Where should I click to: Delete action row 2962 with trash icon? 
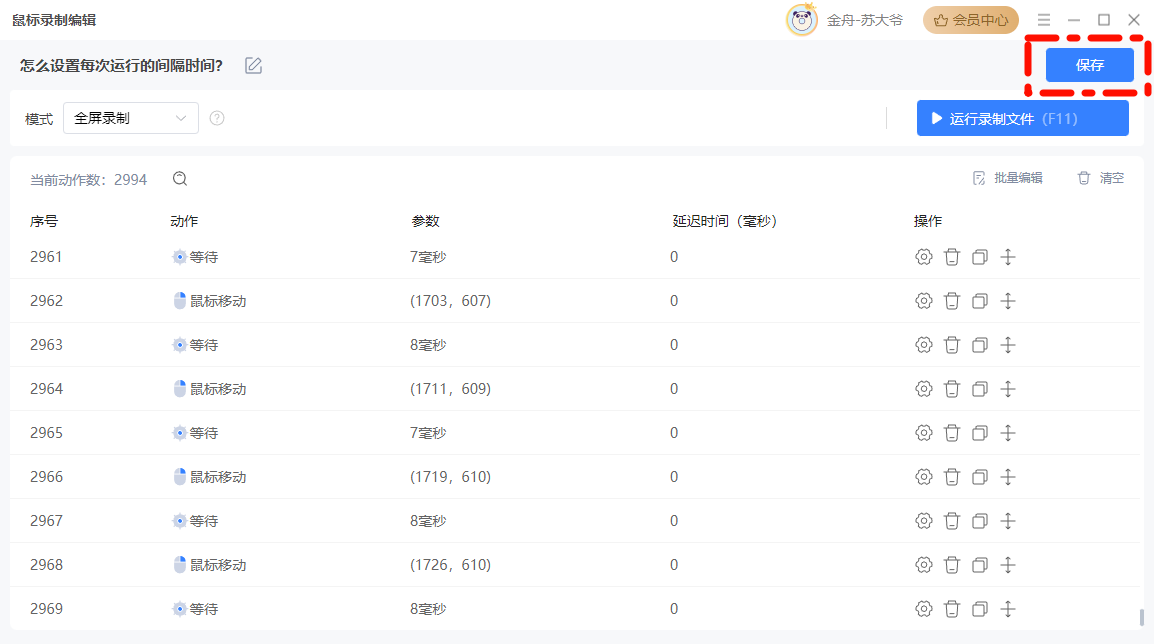[952, 301]
